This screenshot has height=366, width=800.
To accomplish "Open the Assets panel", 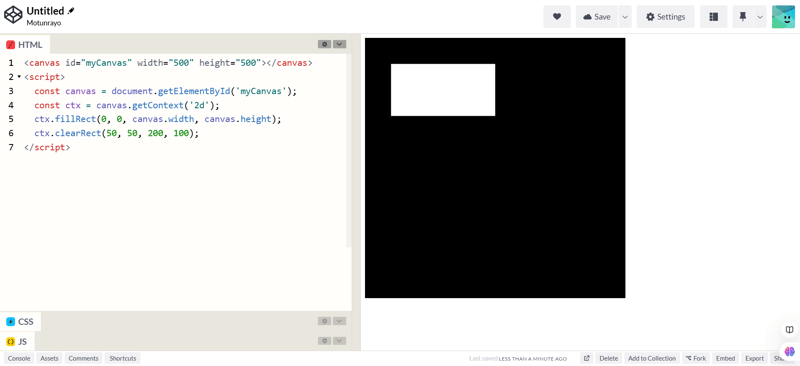I will [49, 358].
